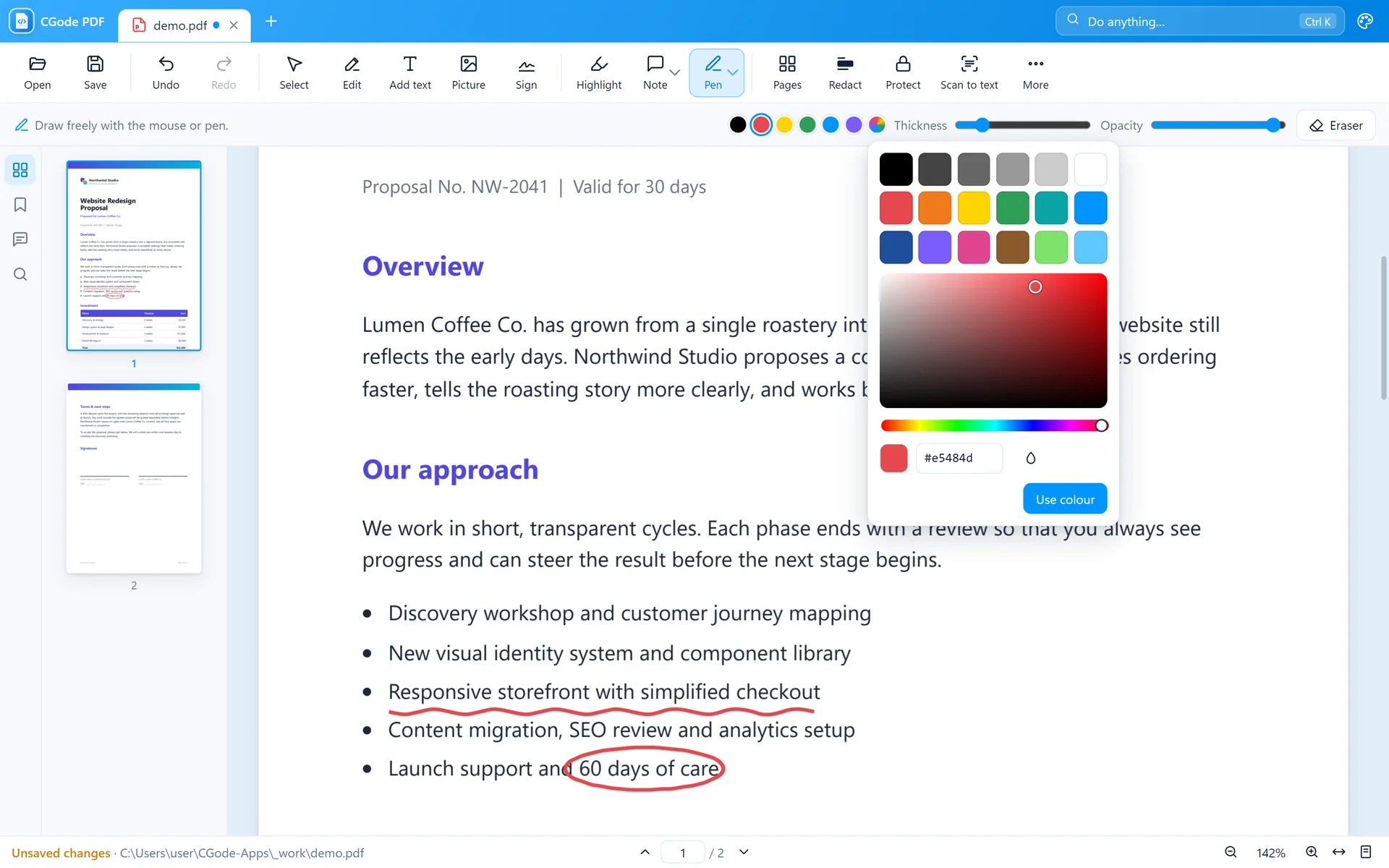Switch to the Eraser

1336,125
